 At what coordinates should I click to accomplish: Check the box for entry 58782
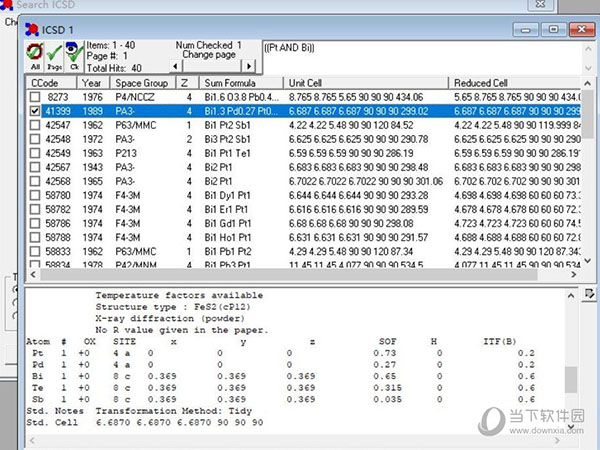coord(35,209)
